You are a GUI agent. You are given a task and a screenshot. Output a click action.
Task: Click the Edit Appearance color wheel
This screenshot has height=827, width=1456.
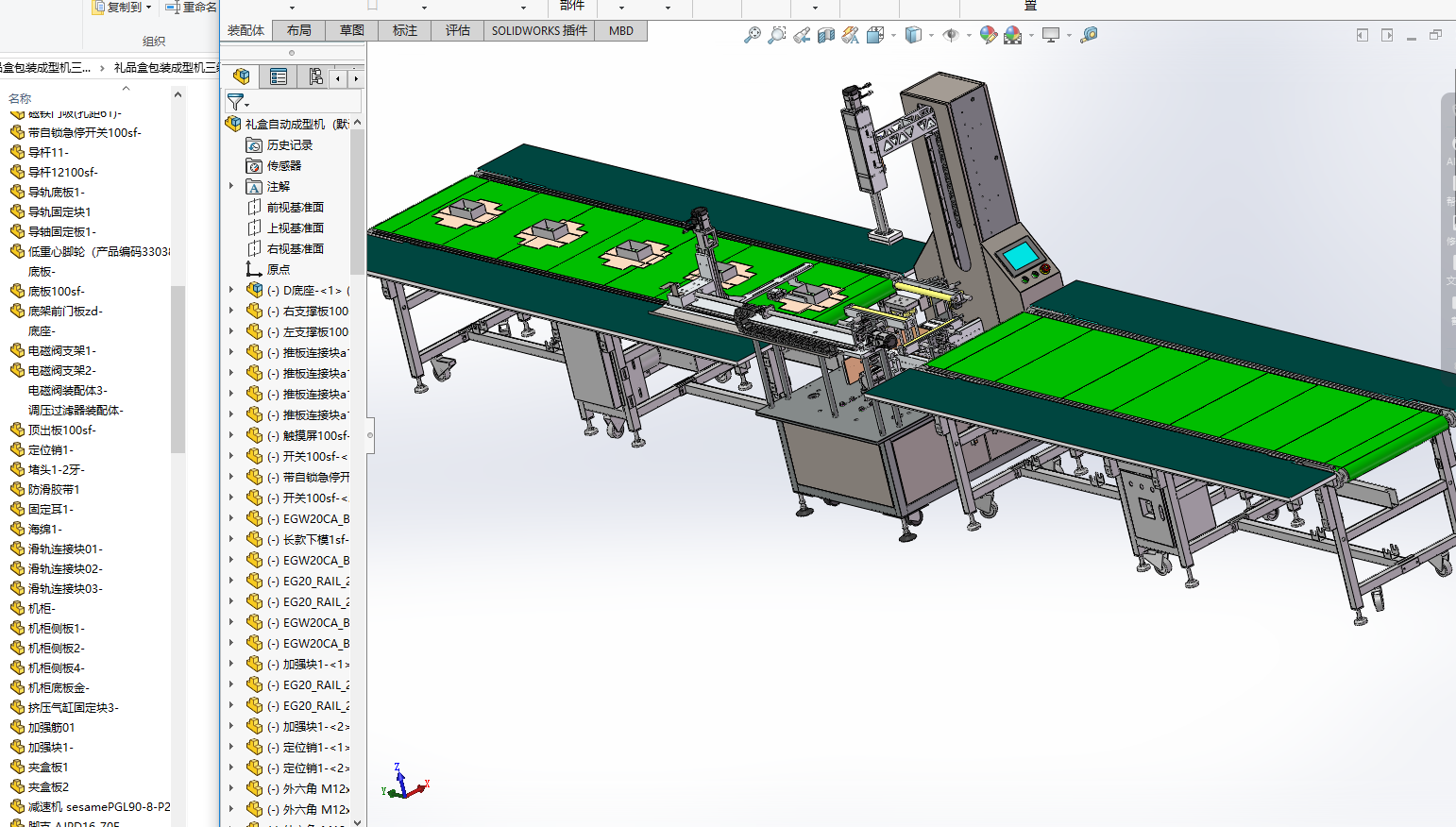pyautogui.click(x=988, y=35)
